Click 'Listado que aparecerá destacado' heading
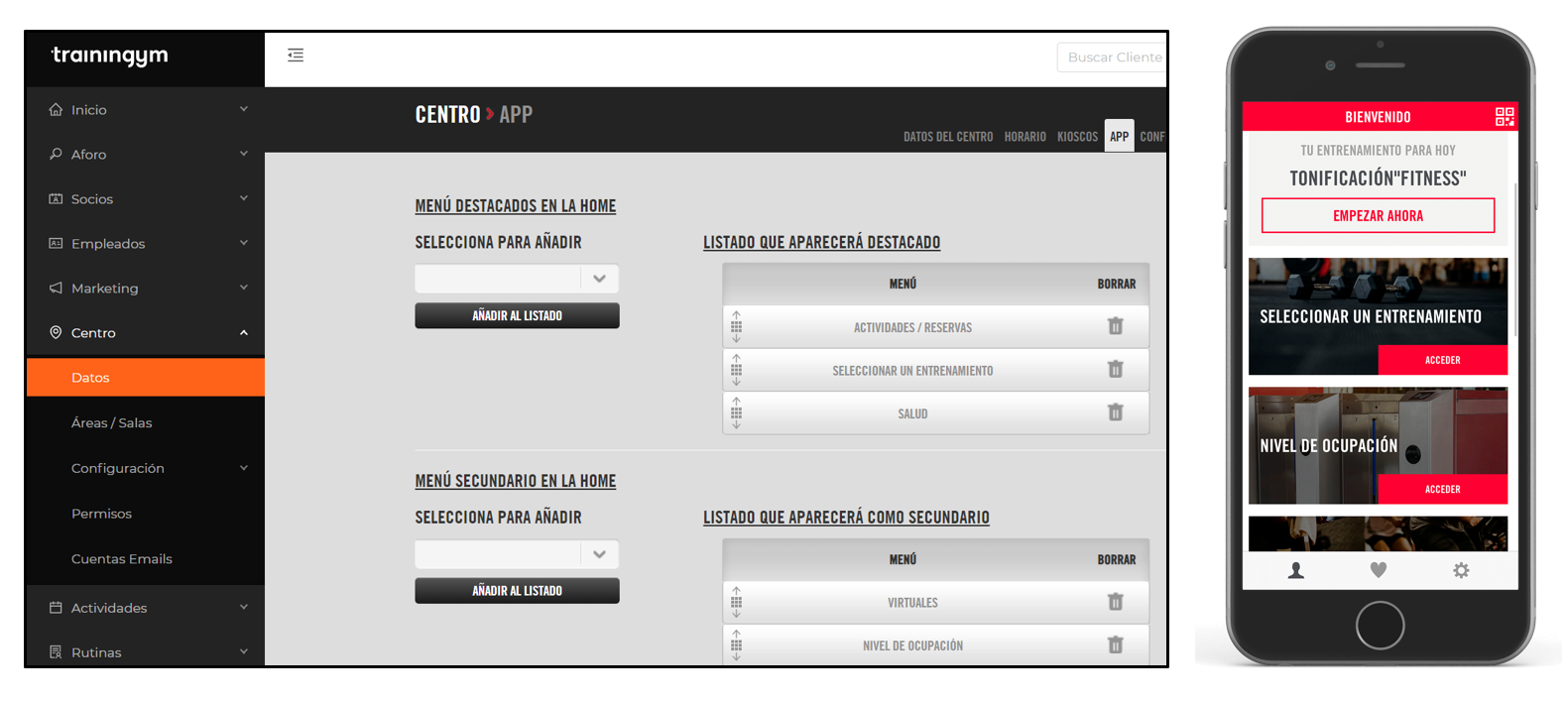Image resolution: width=1568 pixels, height=703 pixels. click(822, 242)
